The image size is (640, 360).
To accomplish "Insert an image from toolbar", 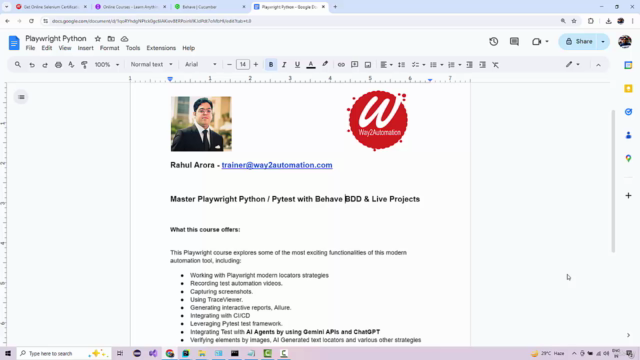I will tap(368, 64).
